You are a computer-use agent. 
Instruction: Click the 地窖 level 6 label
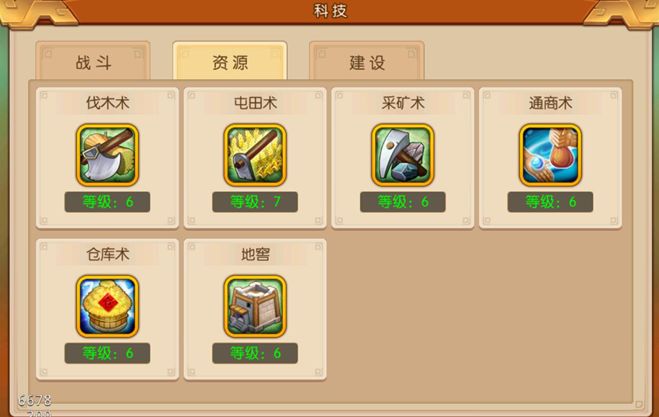pyautogui.click(x=255, y=353)
